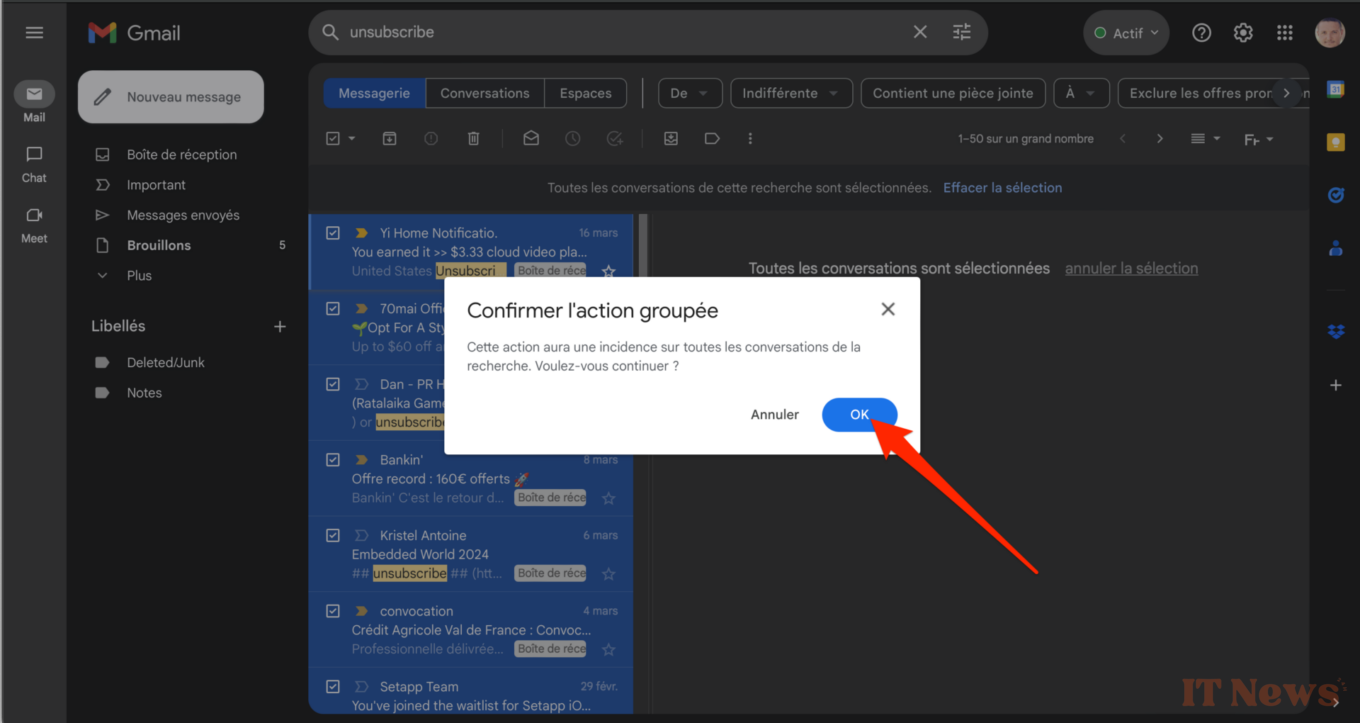Open the label icon in toolbar
1360x723 pixels.
712,139
